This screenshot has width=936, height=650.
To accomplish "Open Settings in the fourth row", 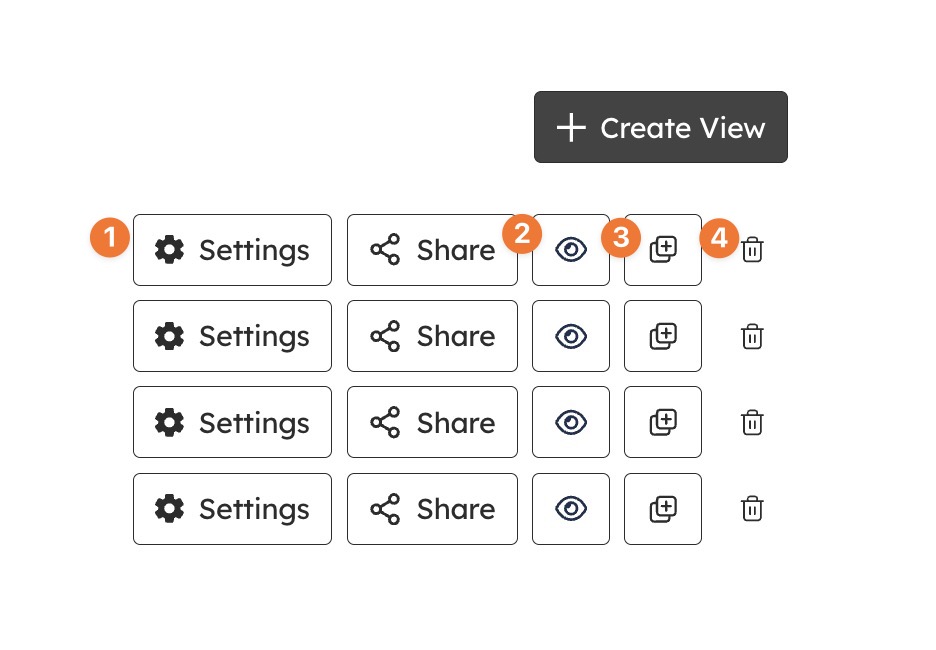I will [x=232, y=509].
